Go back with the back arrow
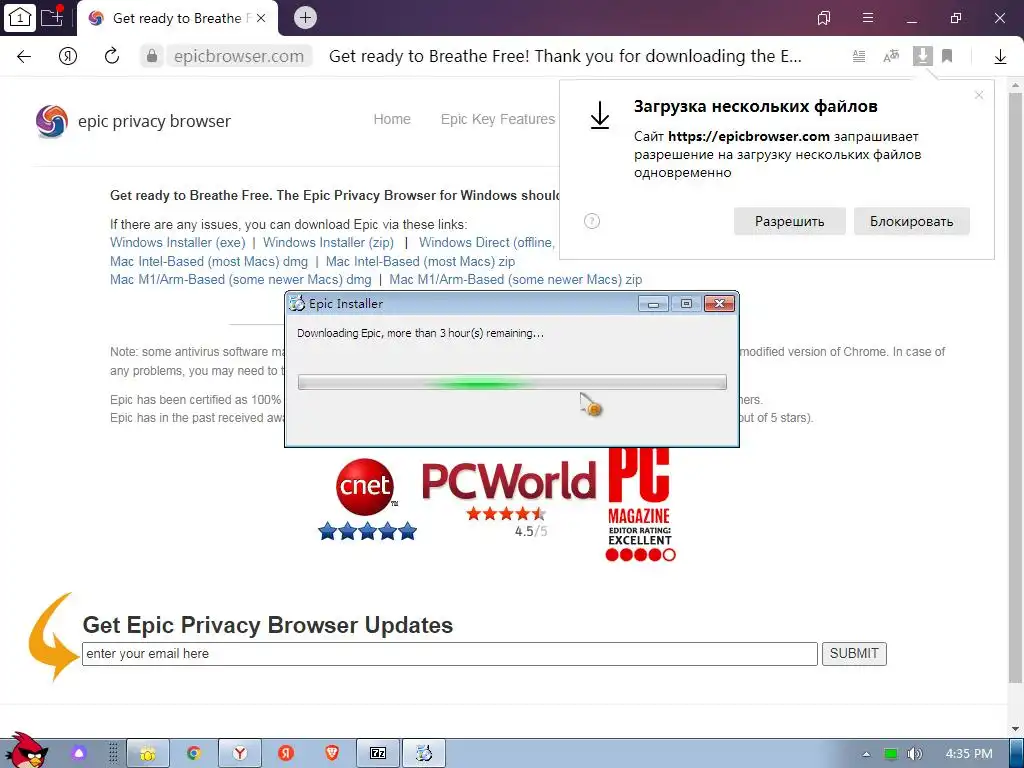The width and height of the screenshot is (1024, 768). [24, 56]
